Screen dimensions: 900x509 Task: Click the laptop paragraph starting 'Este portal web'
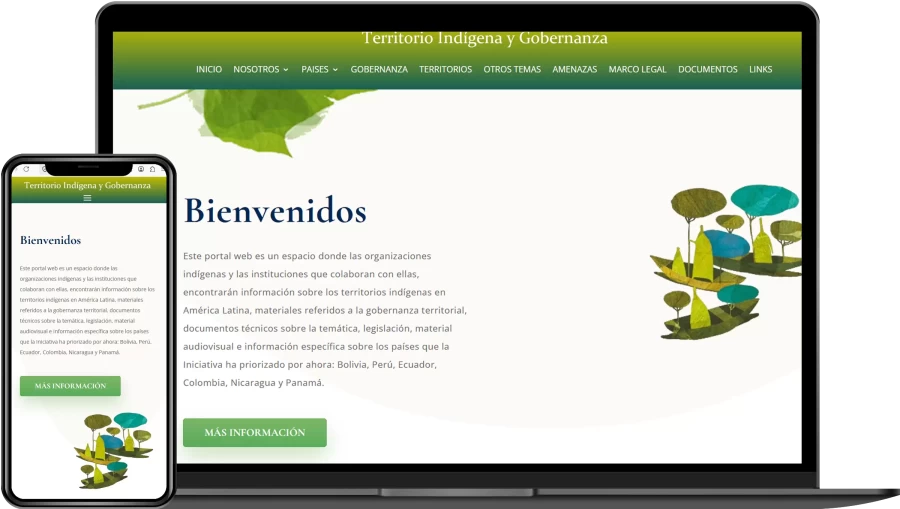pos(325,319)
